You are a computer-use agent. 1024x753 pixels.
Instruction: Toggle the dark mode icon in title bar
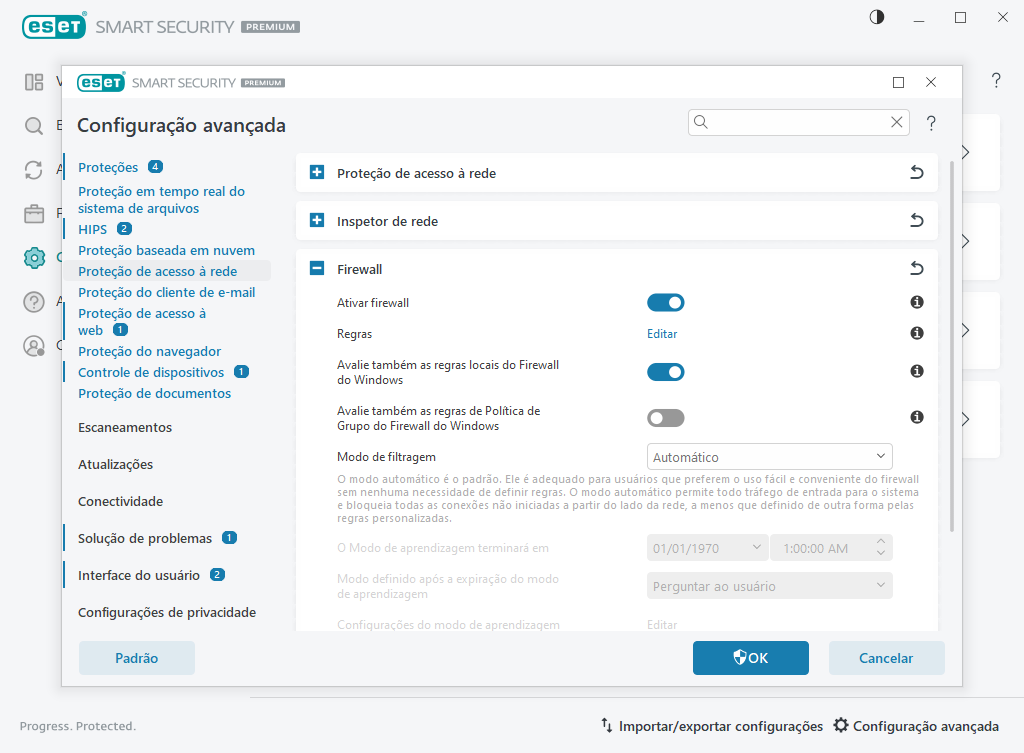(x=876, y=16)
